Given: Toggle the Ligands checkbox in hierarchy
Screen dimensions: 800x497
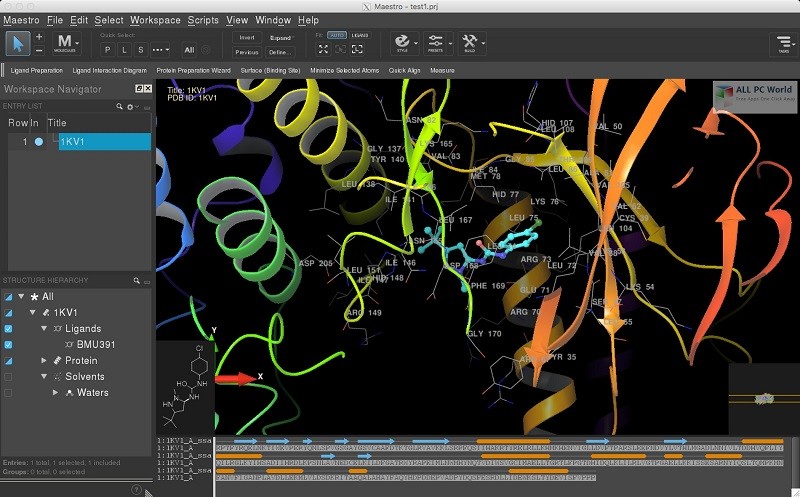Looking at the screenshot, I should click(x=9, y=329).
